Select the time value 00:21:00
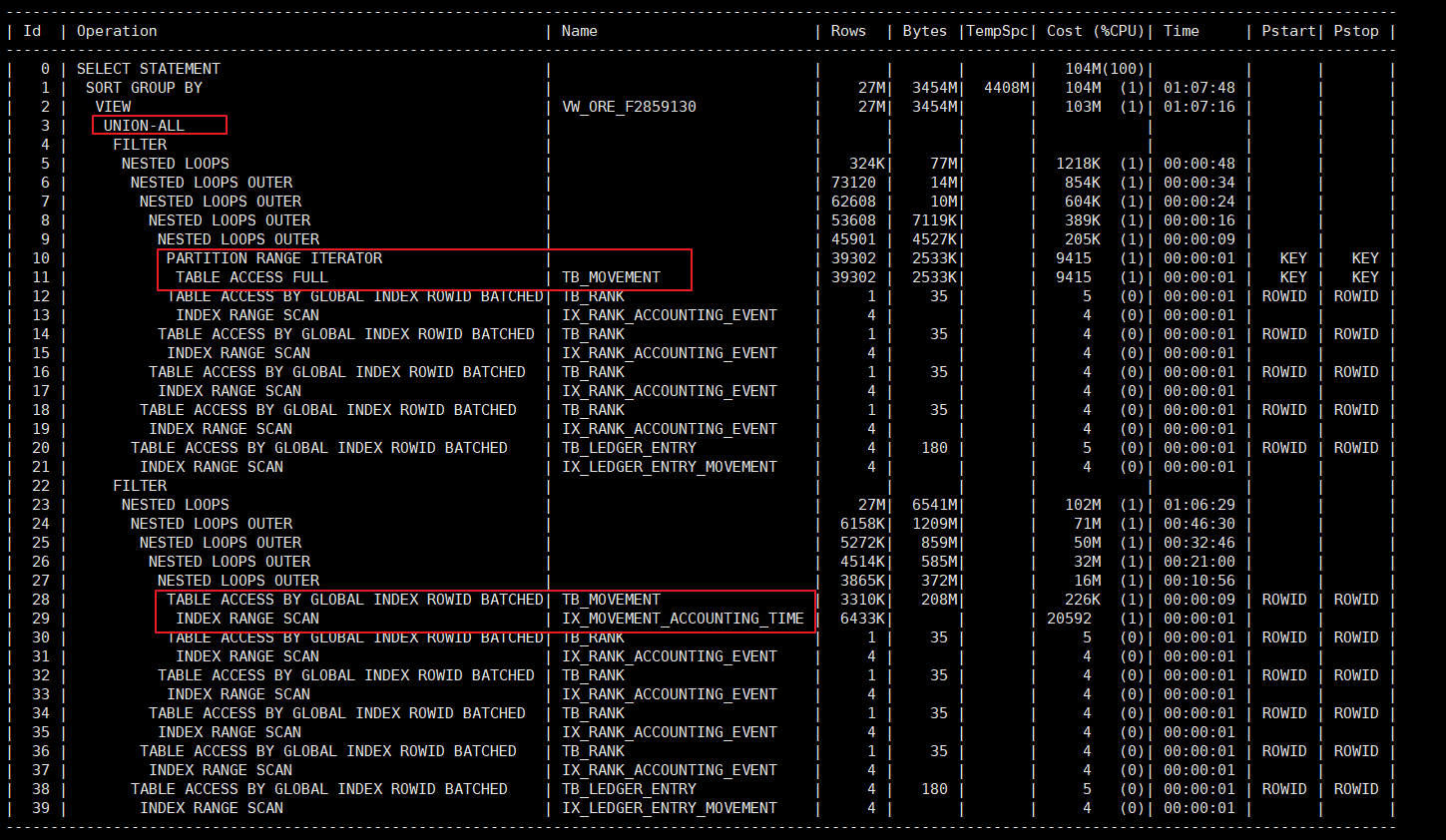The image size is (1446, 840). click(1200, 562)
